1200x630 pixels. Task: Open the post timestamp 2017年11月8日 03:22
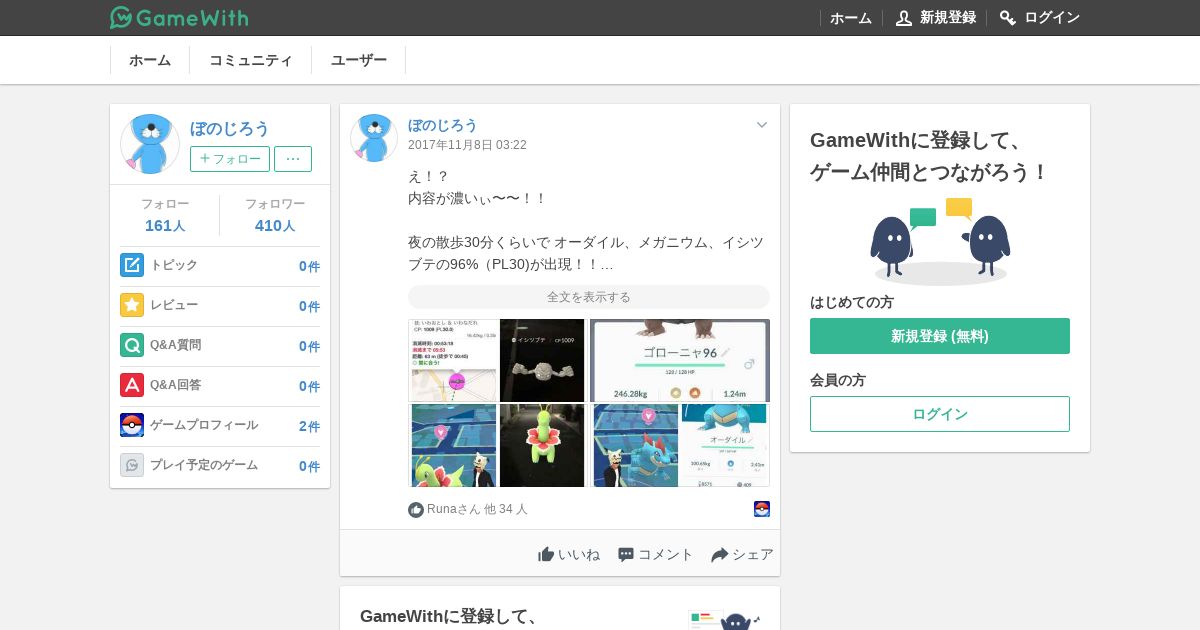click(x=467, y=145)
